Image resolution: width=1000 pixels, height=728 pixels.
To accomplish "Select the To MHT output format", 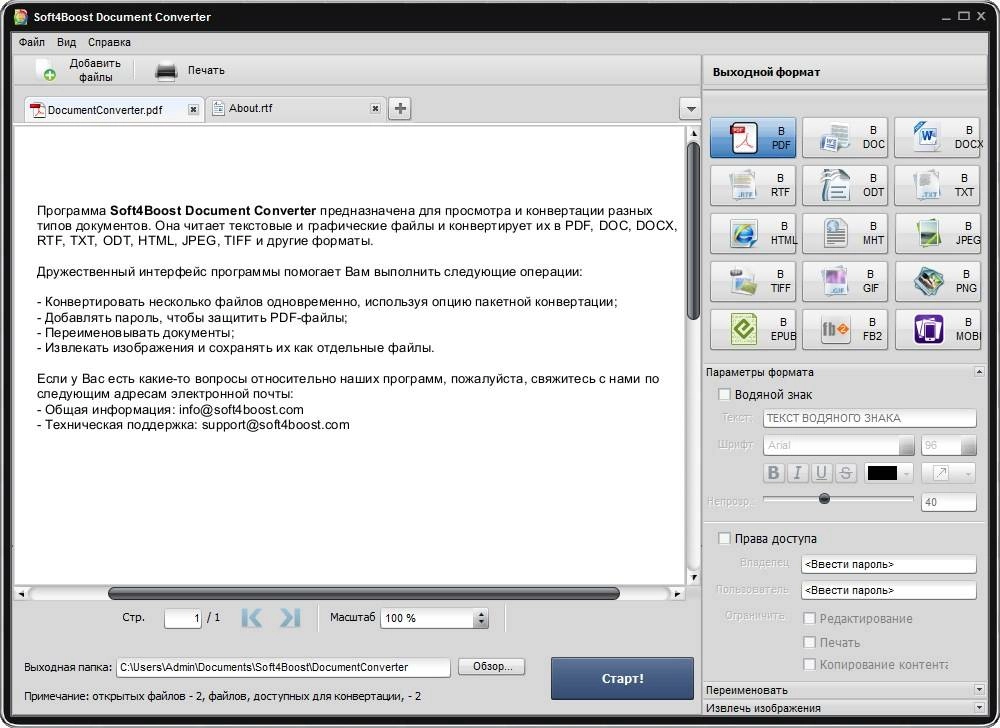I will pos(845,233).
